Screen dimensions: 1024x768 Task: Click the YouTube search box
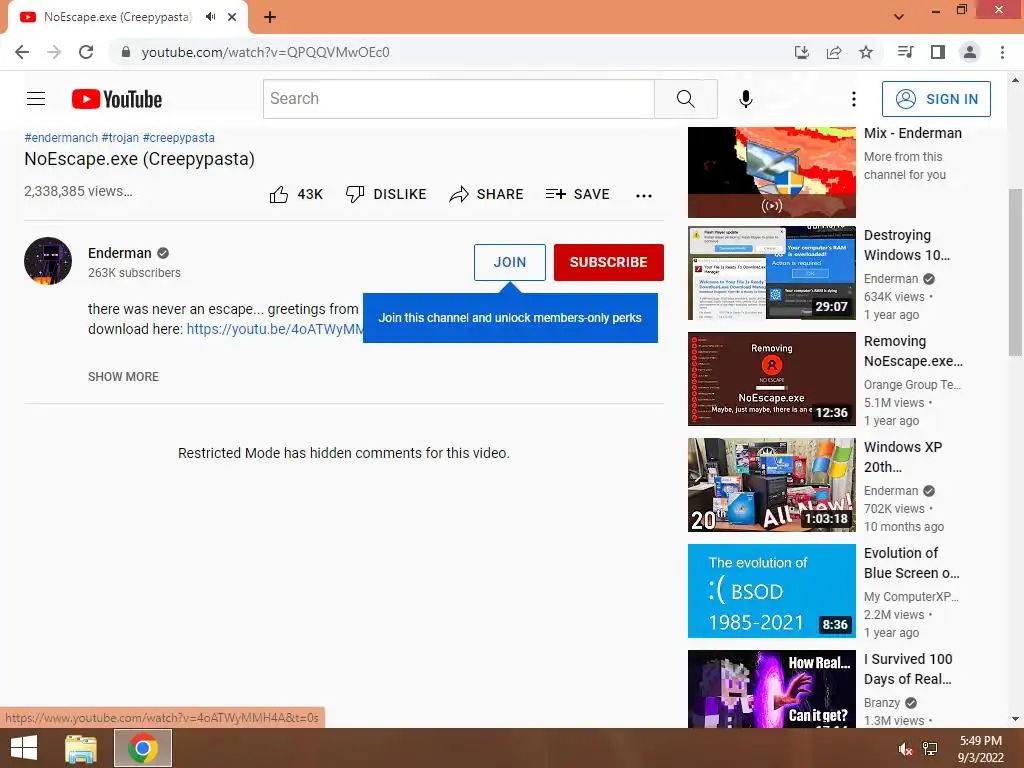(458, 99)
